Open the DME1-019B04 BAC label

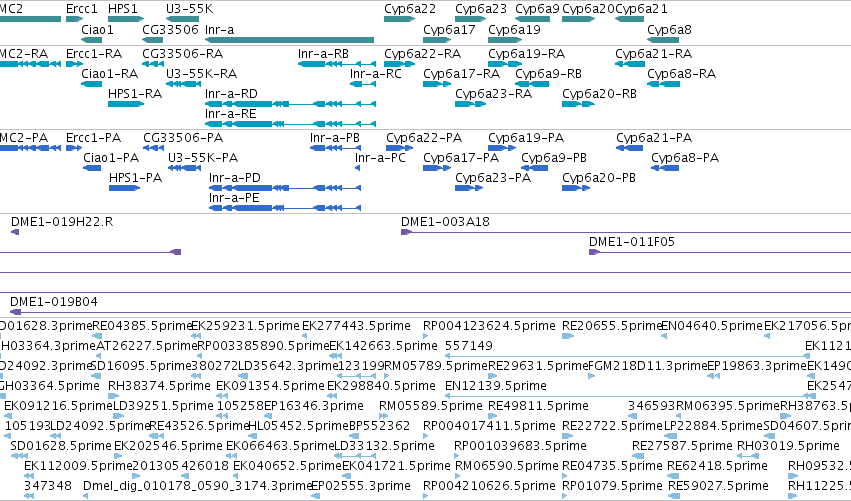(54, 302)
